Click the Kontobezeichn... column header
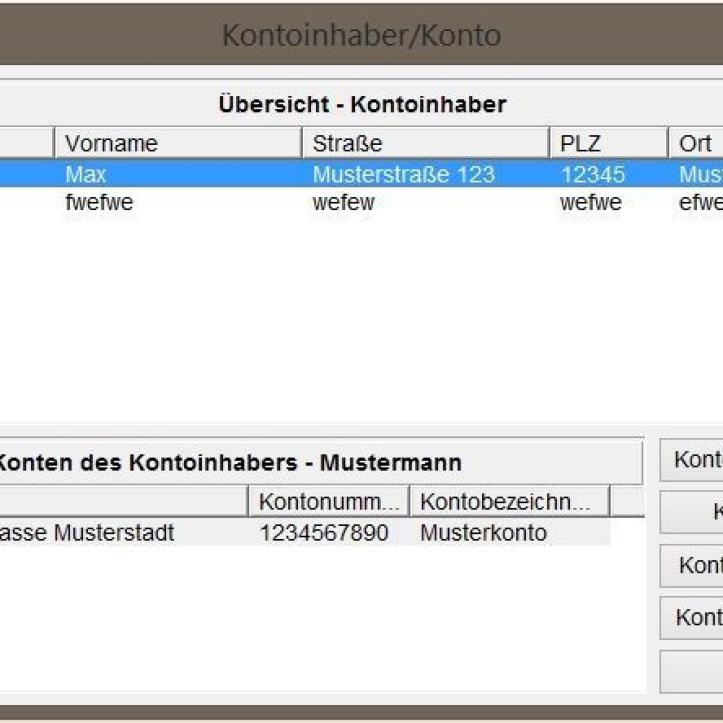 [508, 501]
